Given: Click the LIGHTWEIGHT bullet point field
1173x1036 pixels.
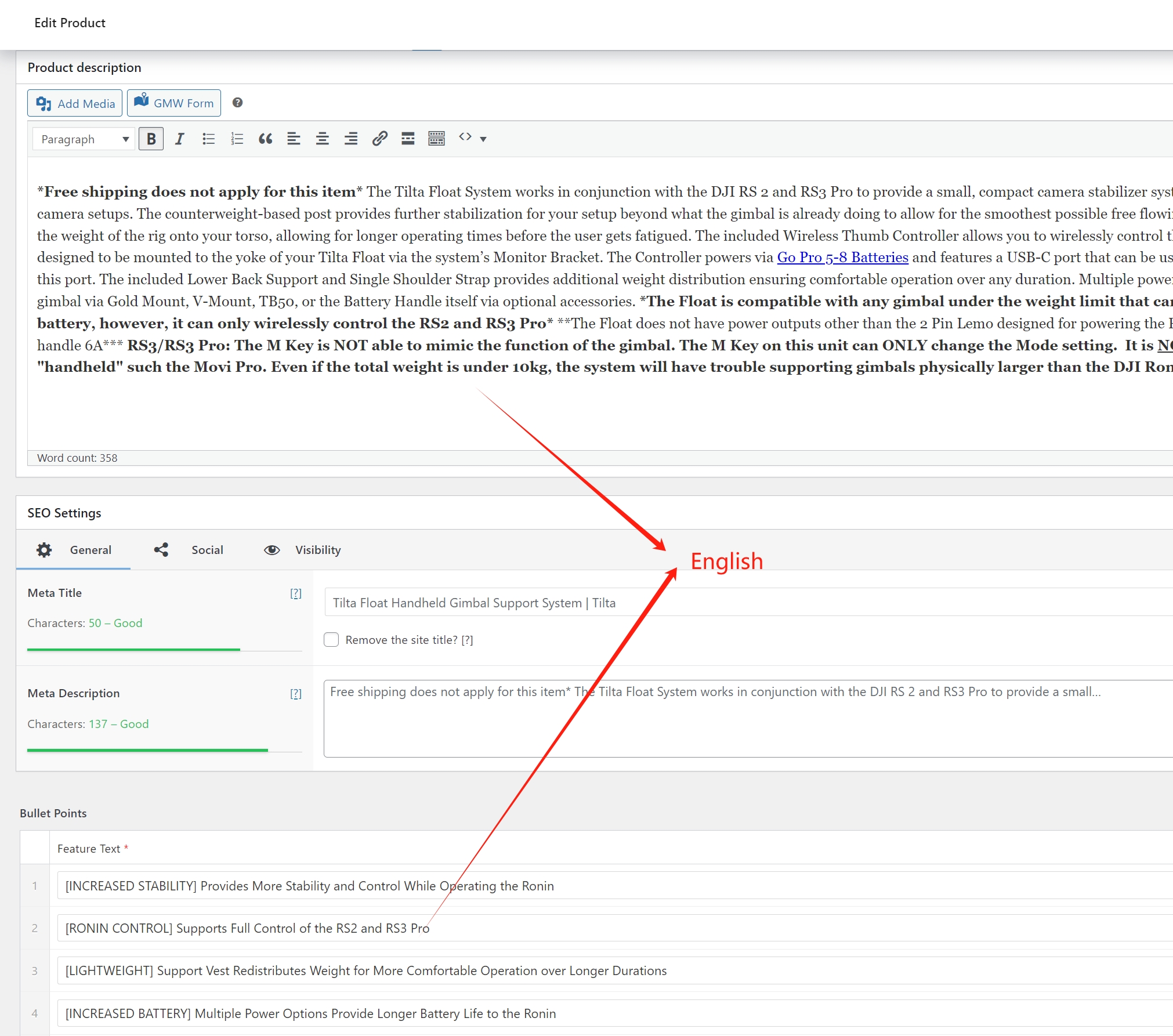Looking at the screenshot, I should 615,970.
